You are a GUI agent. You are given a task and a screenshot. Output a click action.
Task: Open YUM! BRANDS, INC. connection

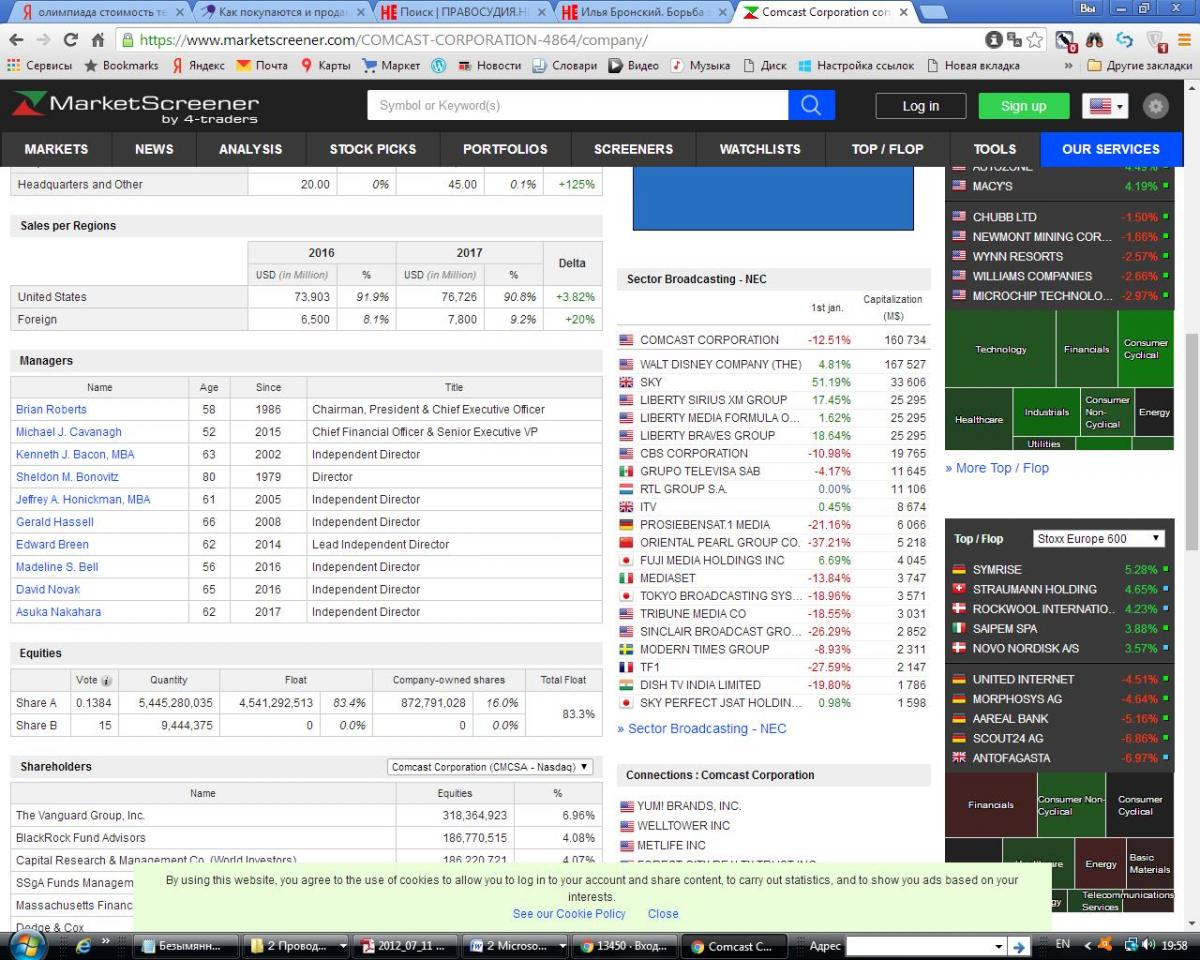689,806
